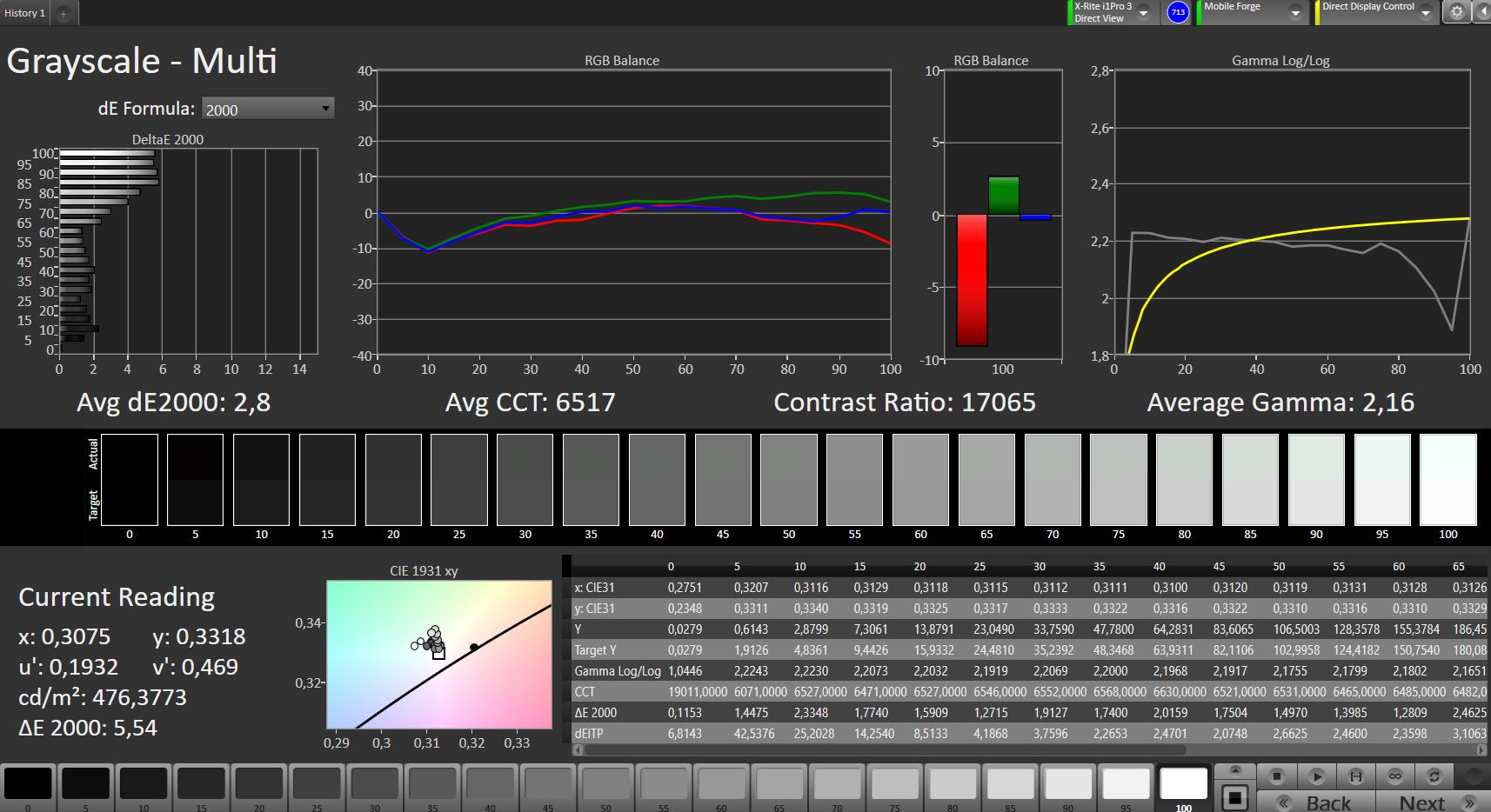The width and height of the screenshot is (1491, 812).
Task: Click the RGB Balance line chart
Action: (x=633, y=213)
